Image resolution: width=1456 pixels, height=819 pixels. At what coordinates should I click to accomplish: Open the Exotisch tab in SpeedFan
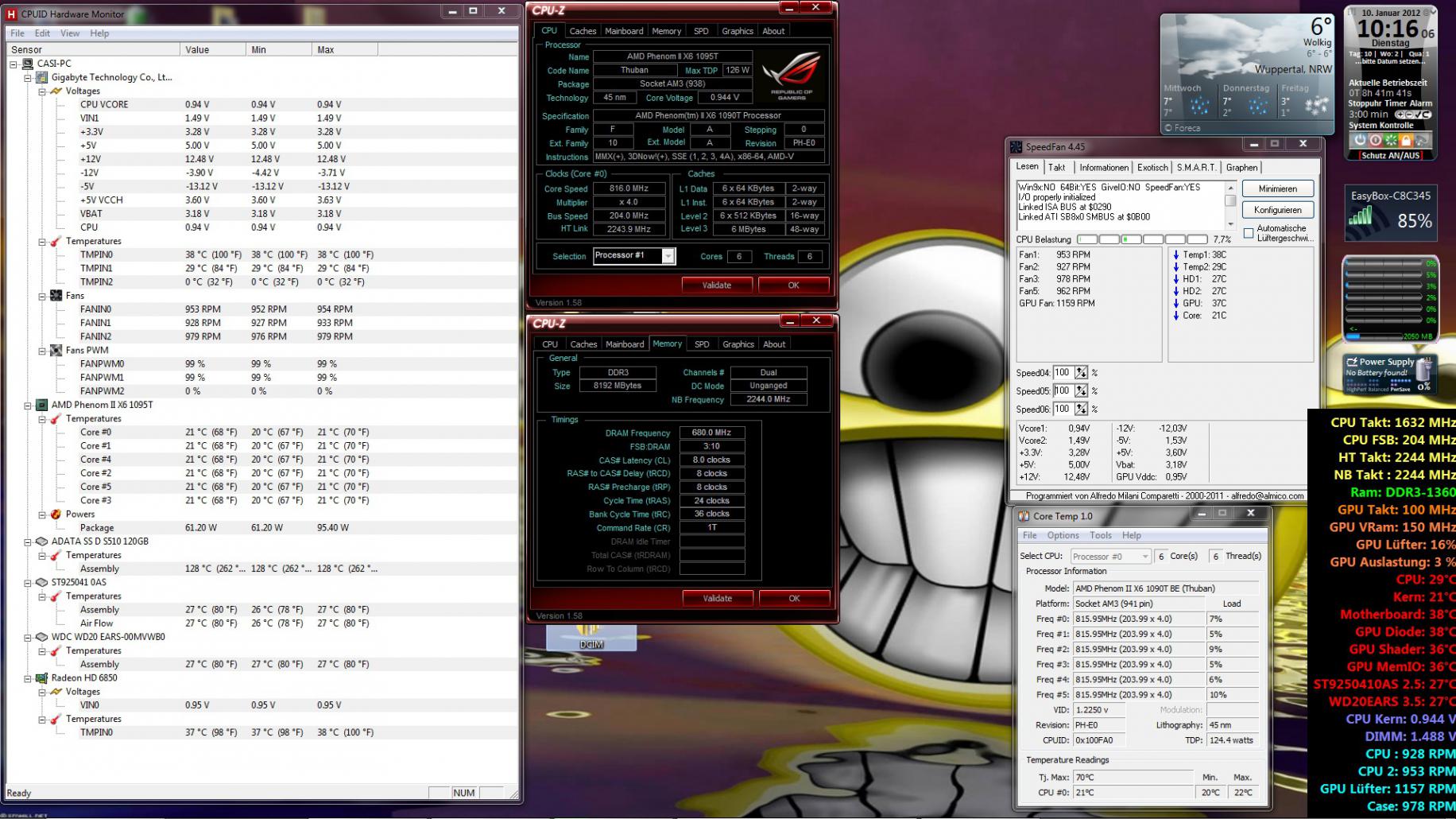(x=1152, y=168)
